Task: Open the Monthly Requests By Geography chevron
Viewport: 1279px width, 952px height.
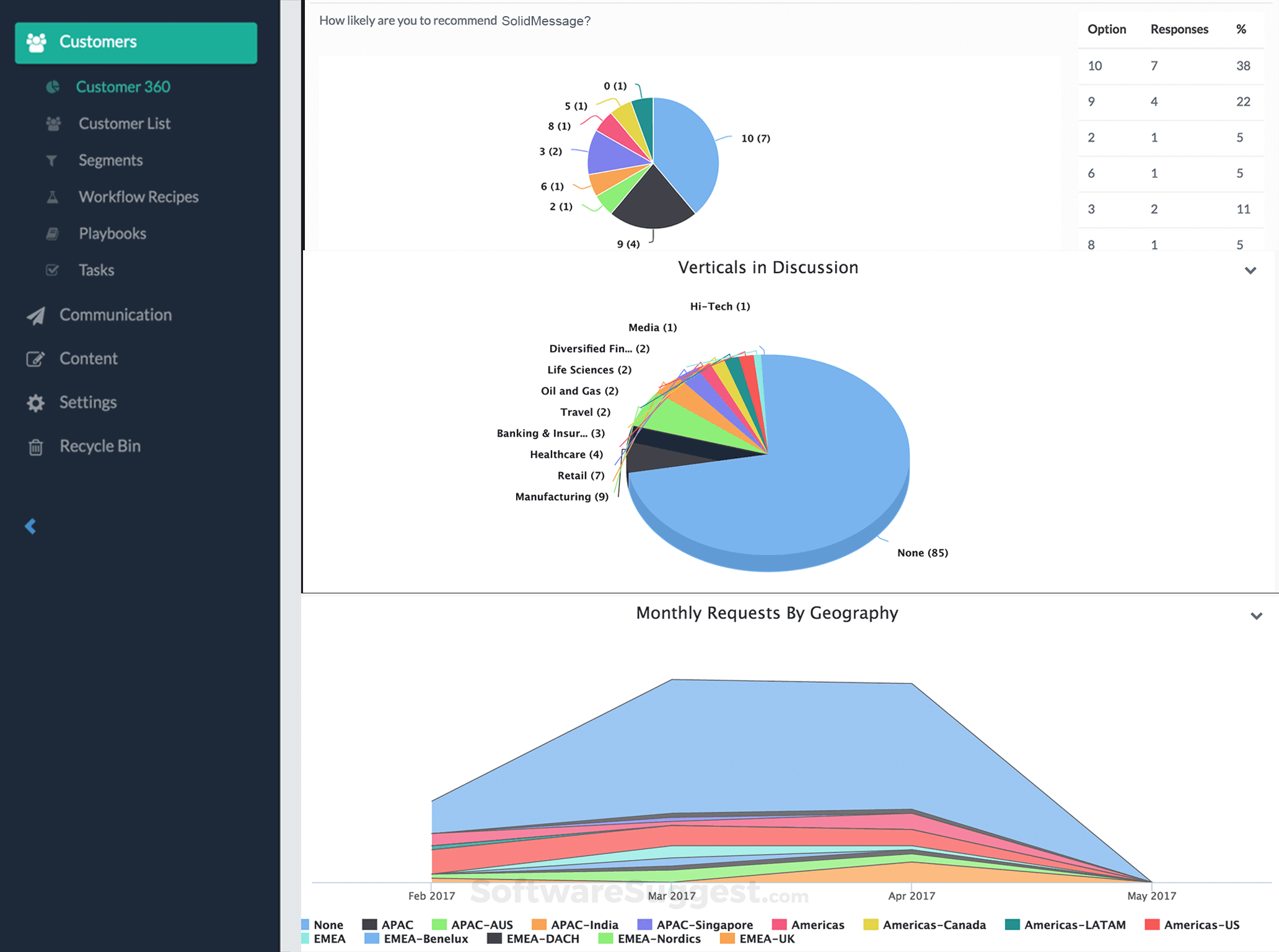Action: (x=1255, y=616)
